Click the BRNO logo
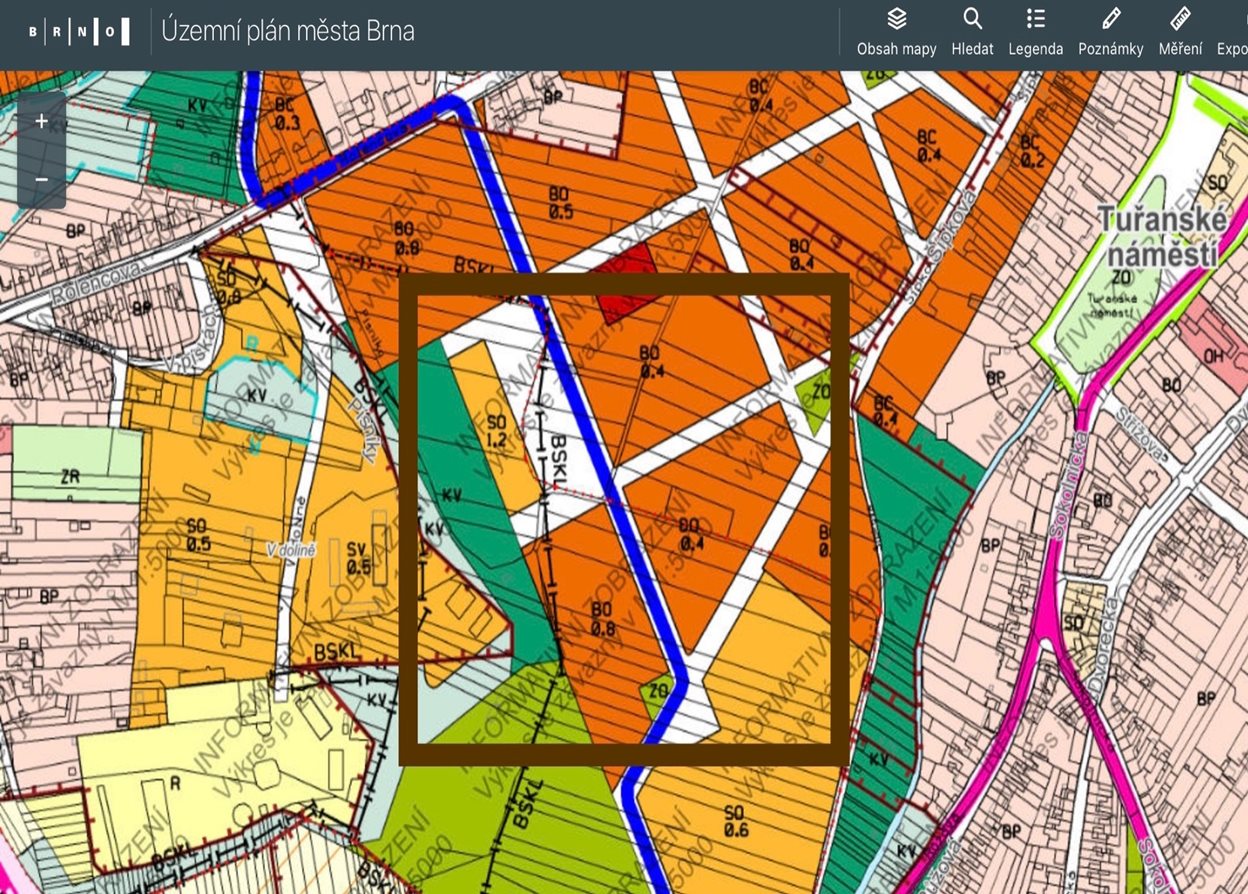The height and width of the screenshot is (894, 1248). click(79, 32)
